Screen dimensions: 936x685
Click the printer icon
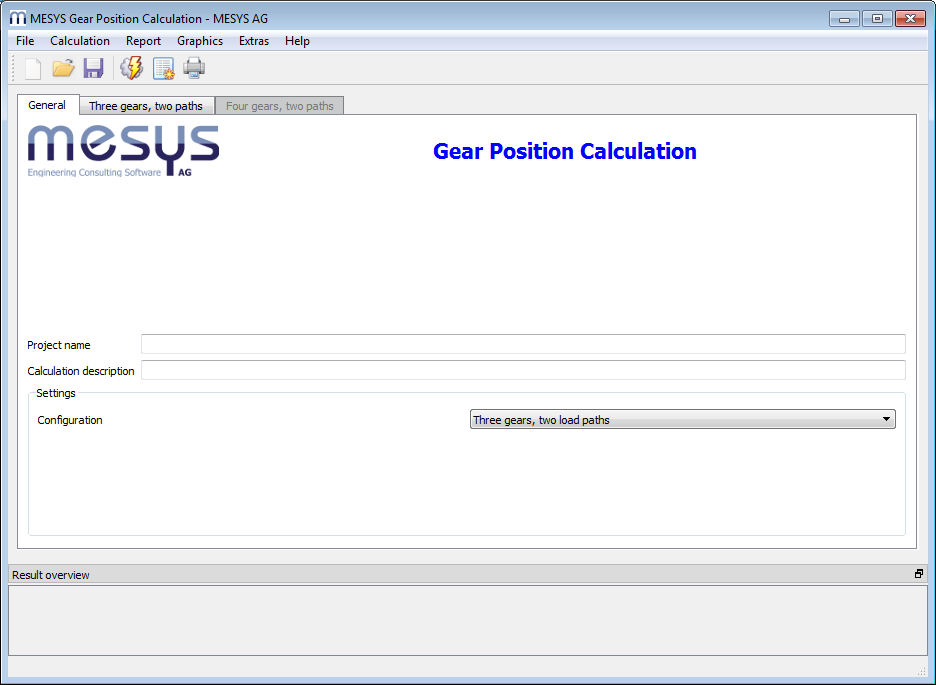pyautogui.click(x=194, y=68)
